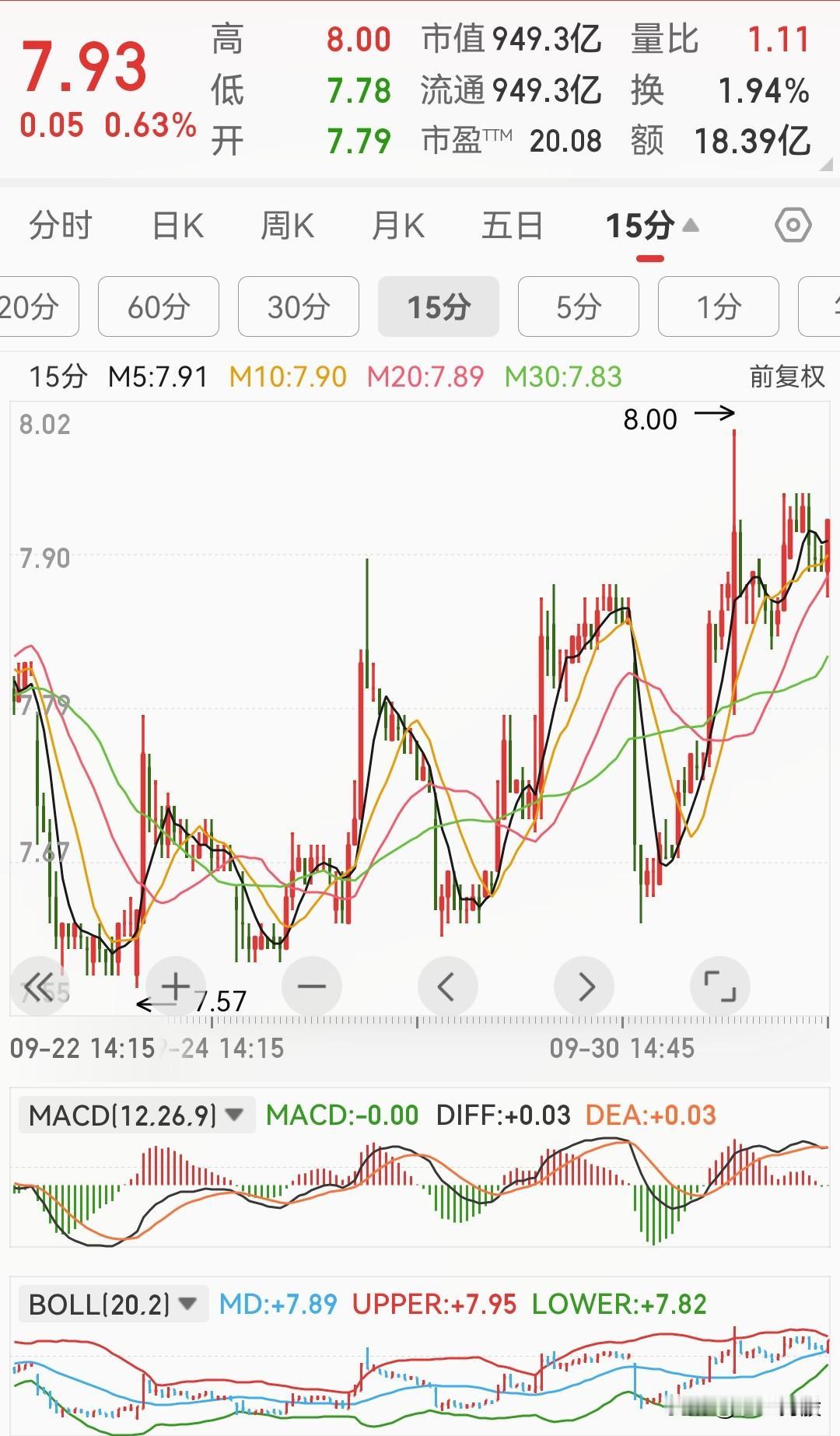Screen dimensions: 840x1436
Task: Tap the turnover rate 1.94%
Action: [764, 91]
